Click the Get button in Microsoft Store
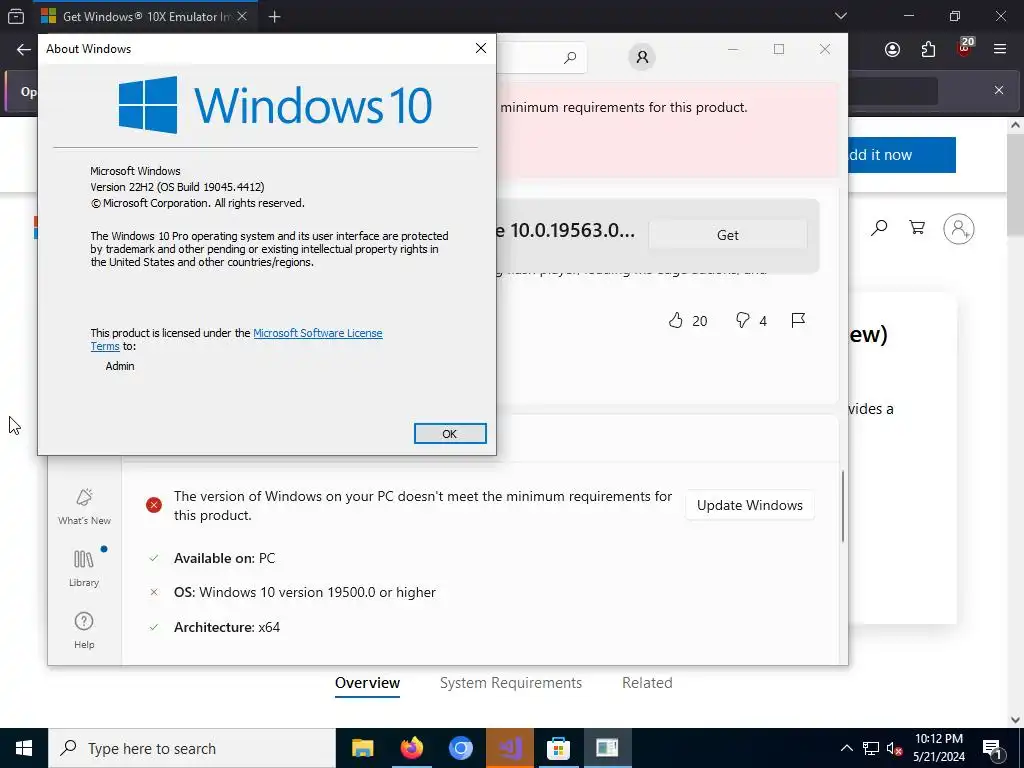 728,235
